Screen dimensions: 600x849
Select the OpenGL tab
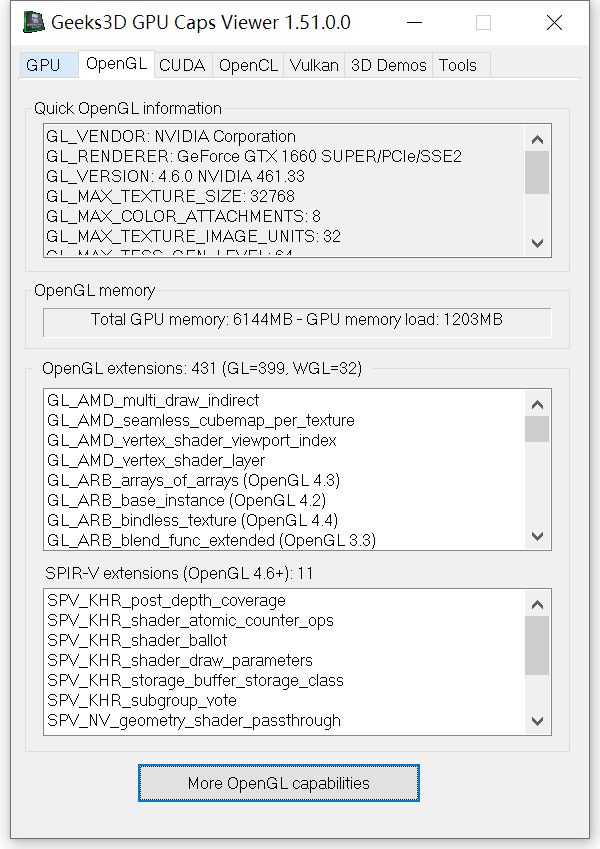coord(116,64)
